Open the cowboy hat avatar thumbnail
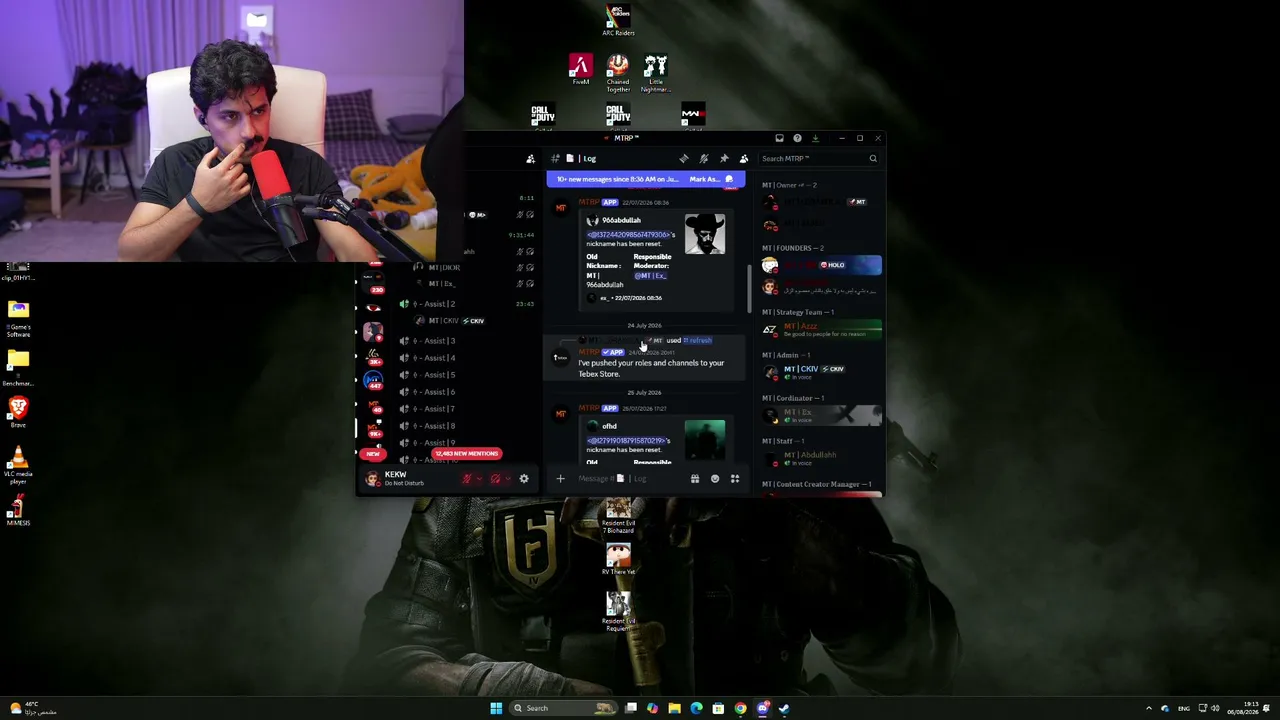This screenshot has width=1280, height=720. tap(705, 234)
